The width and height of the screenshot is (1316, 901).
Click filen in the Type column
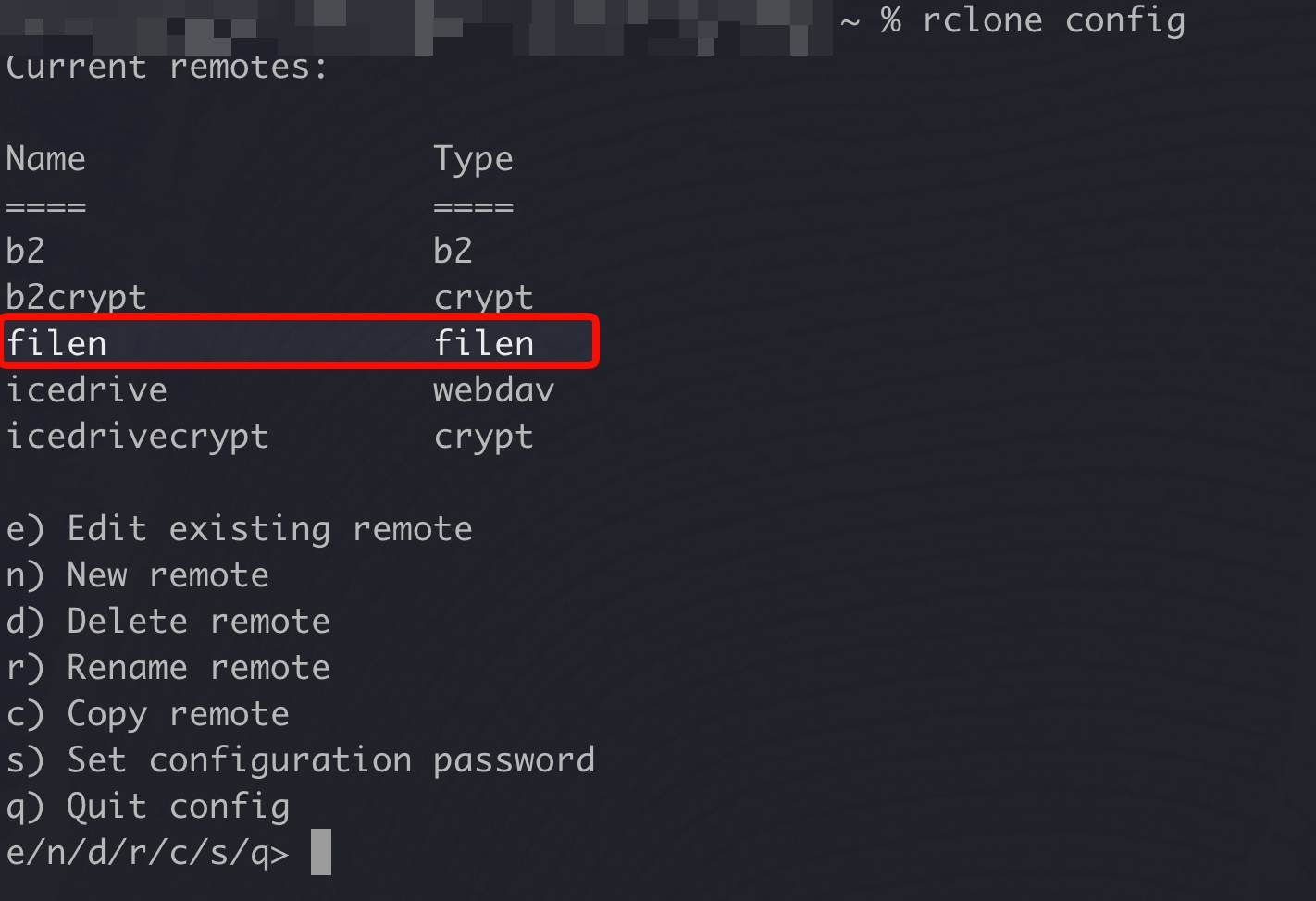pyautogui.click(x=484, y=344)
